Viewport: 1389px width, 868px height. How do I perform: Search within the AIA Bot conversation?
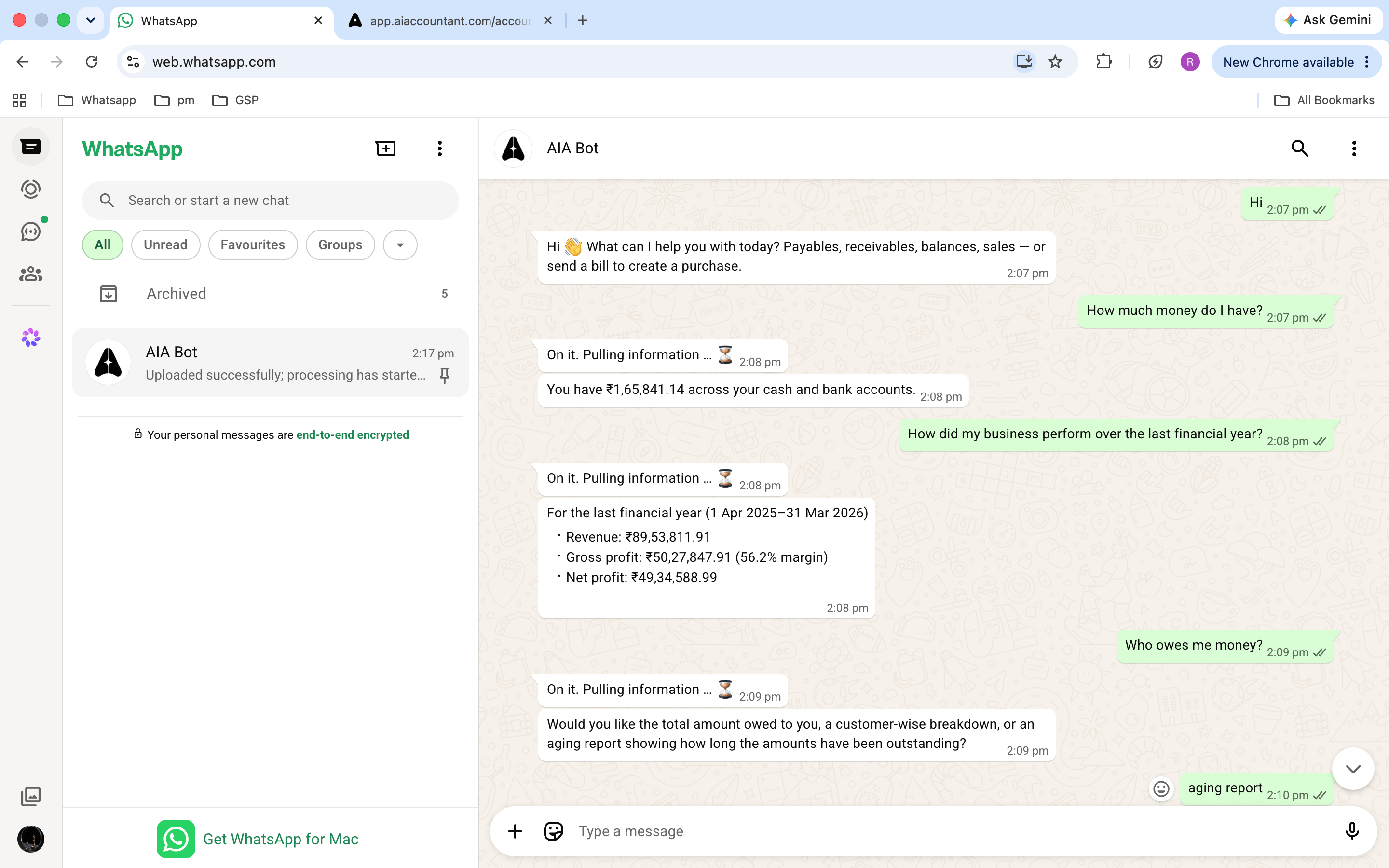pos(1300,149)
